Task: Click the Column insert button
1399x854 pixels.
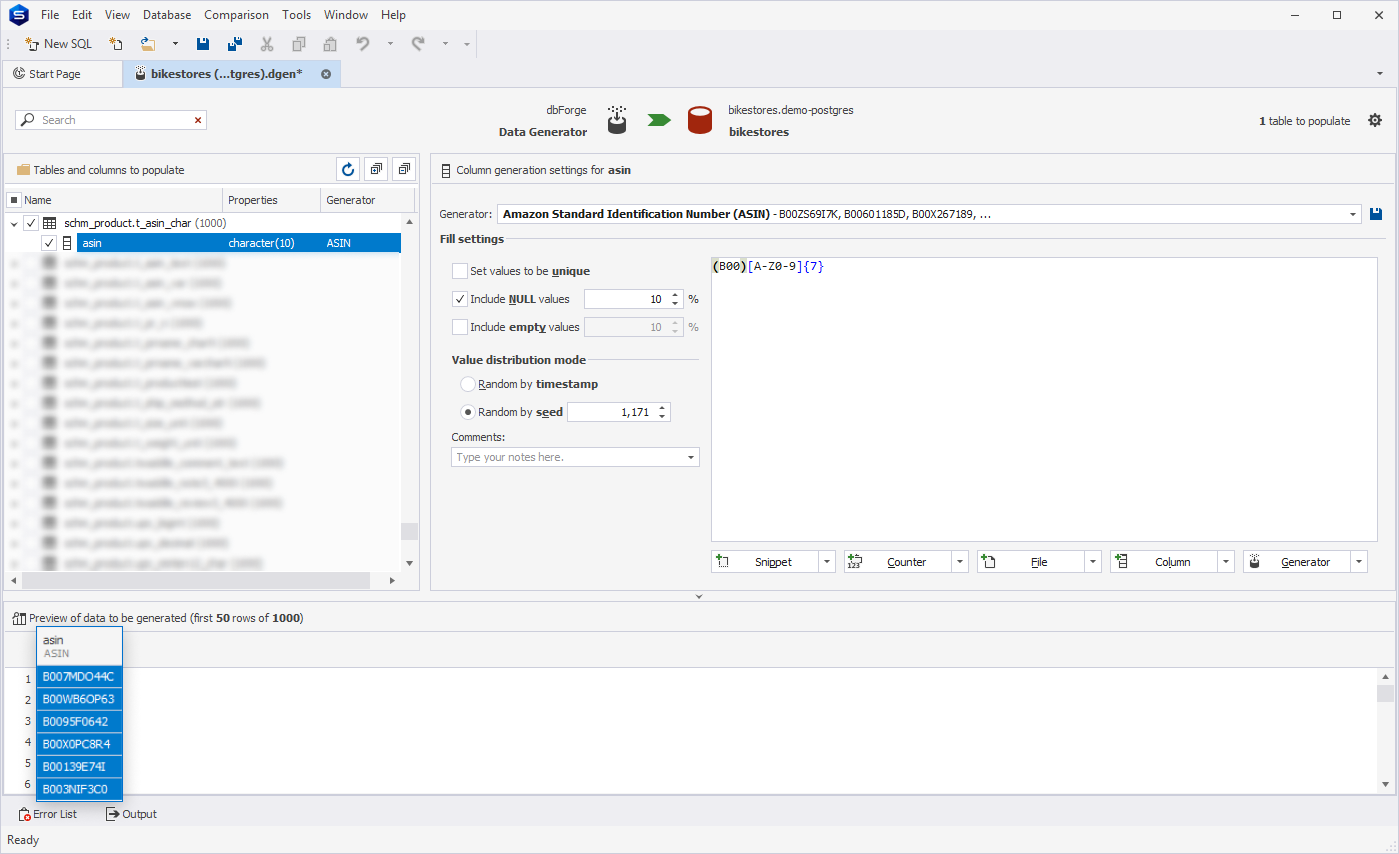Action: click(x=1164, y=562)
